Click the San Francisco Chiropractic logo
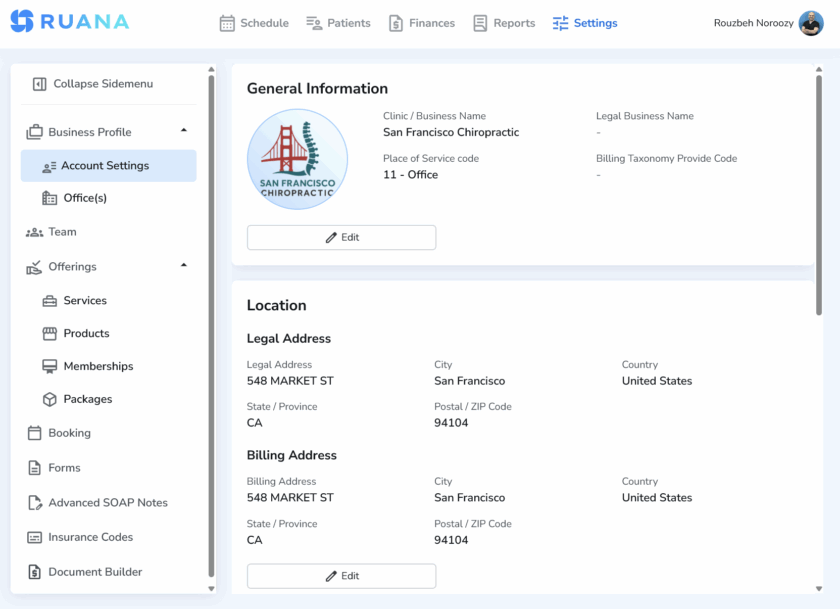The height and width of the screenshot is (609, 840). [x=297, y=158]
